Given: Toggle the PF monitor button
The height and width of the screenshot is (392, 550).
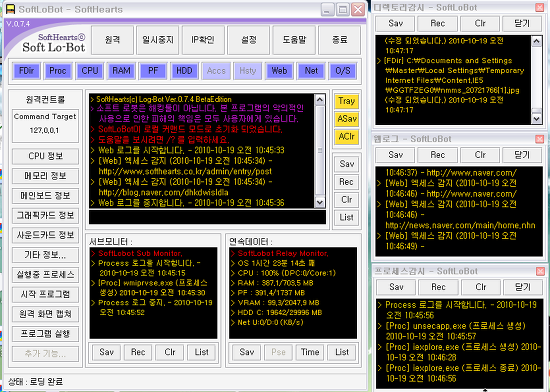Looking at the screenshot, I should pyautogui.click(x=153, y=71).
